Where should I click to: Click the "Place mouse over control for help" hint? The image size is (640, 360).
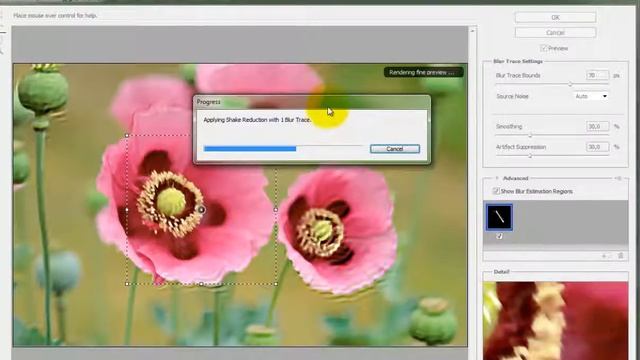point(55,16)
